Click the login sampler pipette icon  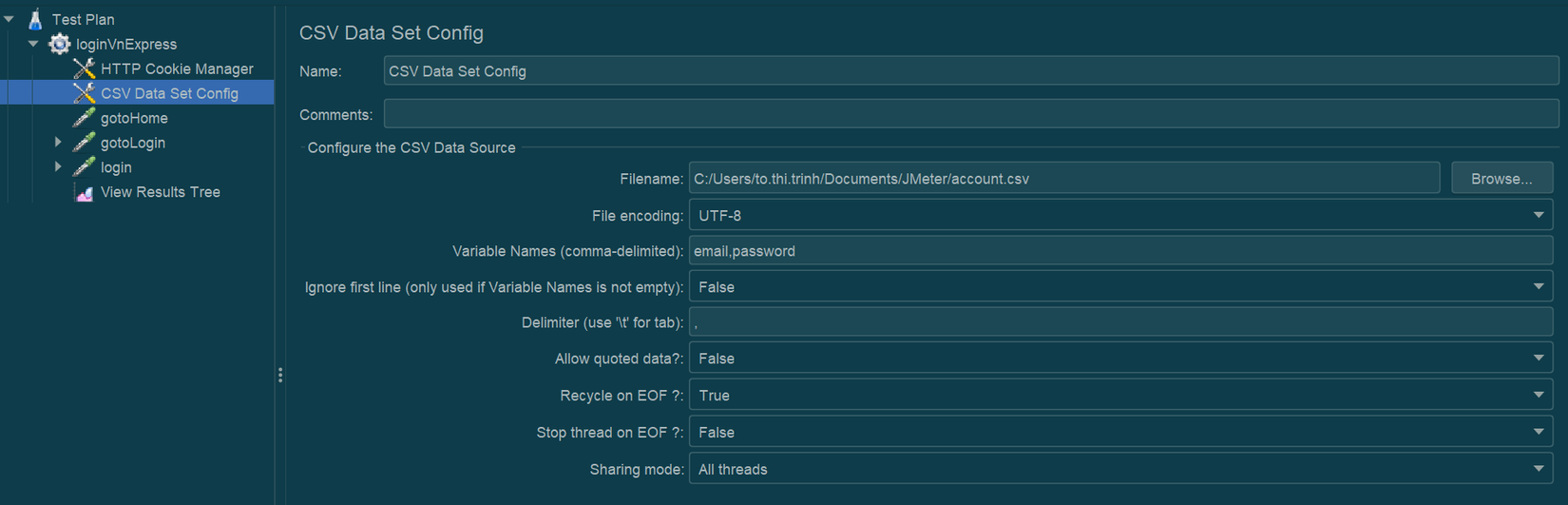pyautogui.click(x=85, y=167)
